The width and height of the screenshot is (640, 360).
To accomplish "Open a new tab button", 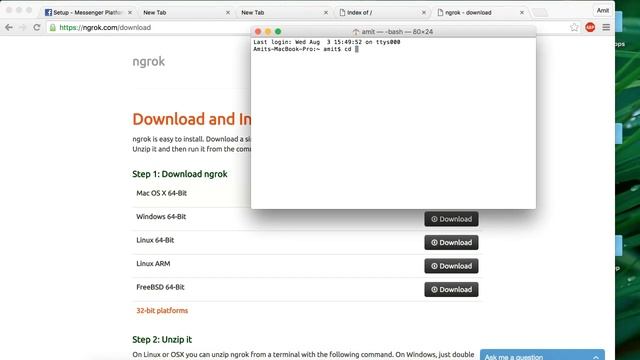I will point(540,13).
